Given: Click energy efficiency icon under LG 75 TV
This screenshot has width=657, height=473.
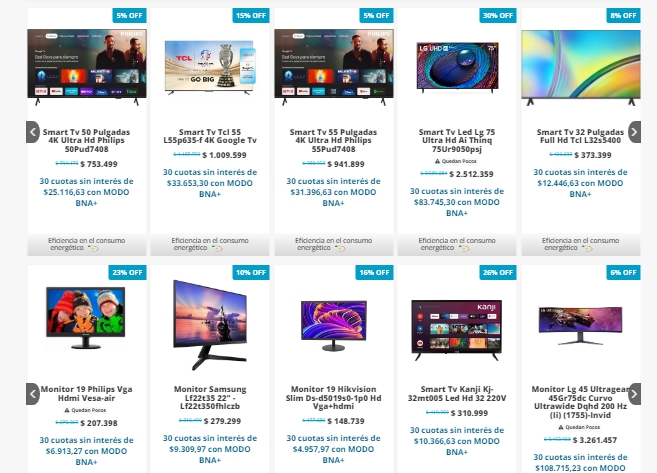Looking at the screenshot, I should pyautogui.click(x=464, y=248).
